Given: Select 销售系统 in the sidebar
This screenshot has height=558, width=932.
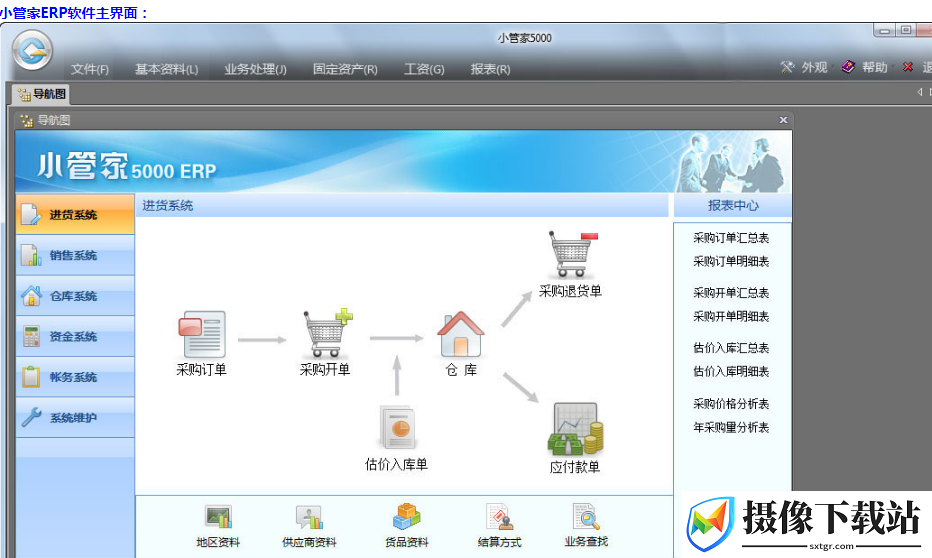Looking at the screenshot, I should (75, 256).
